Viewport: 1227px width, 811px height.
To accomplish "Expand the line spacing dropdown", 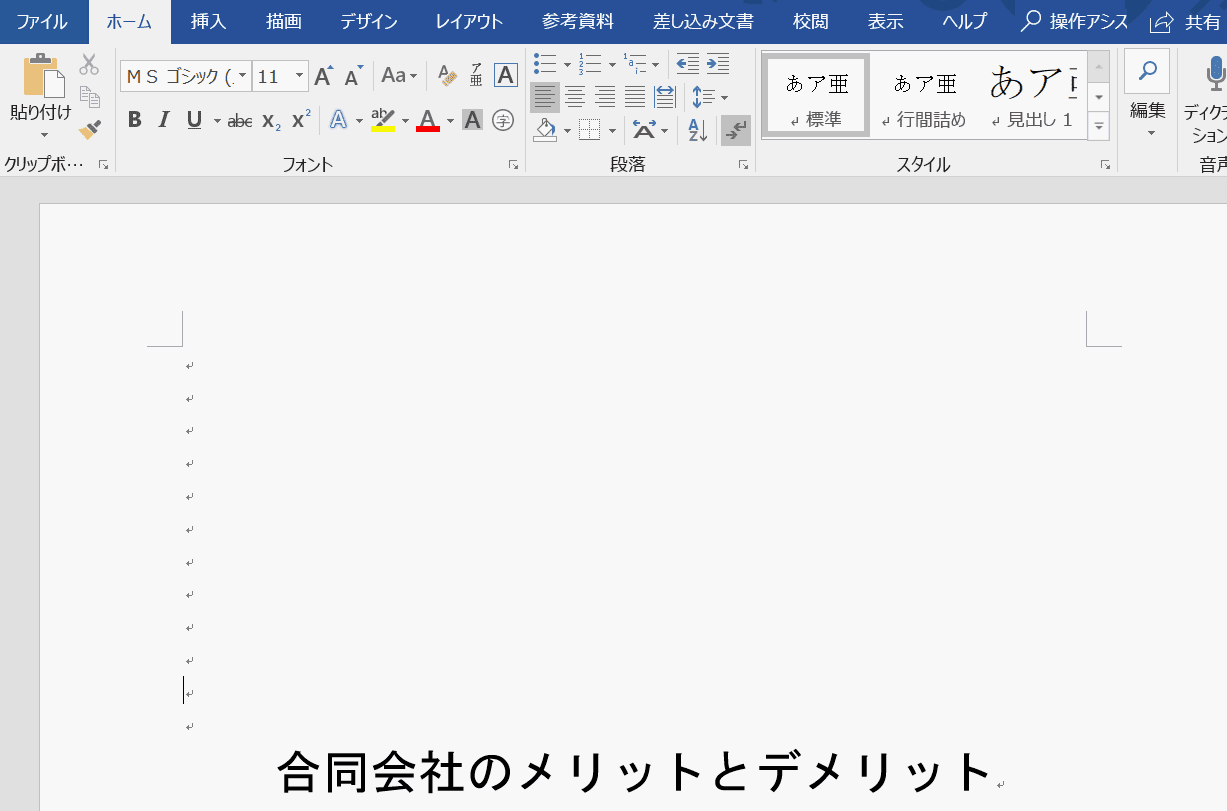I will tap(723, 97).
